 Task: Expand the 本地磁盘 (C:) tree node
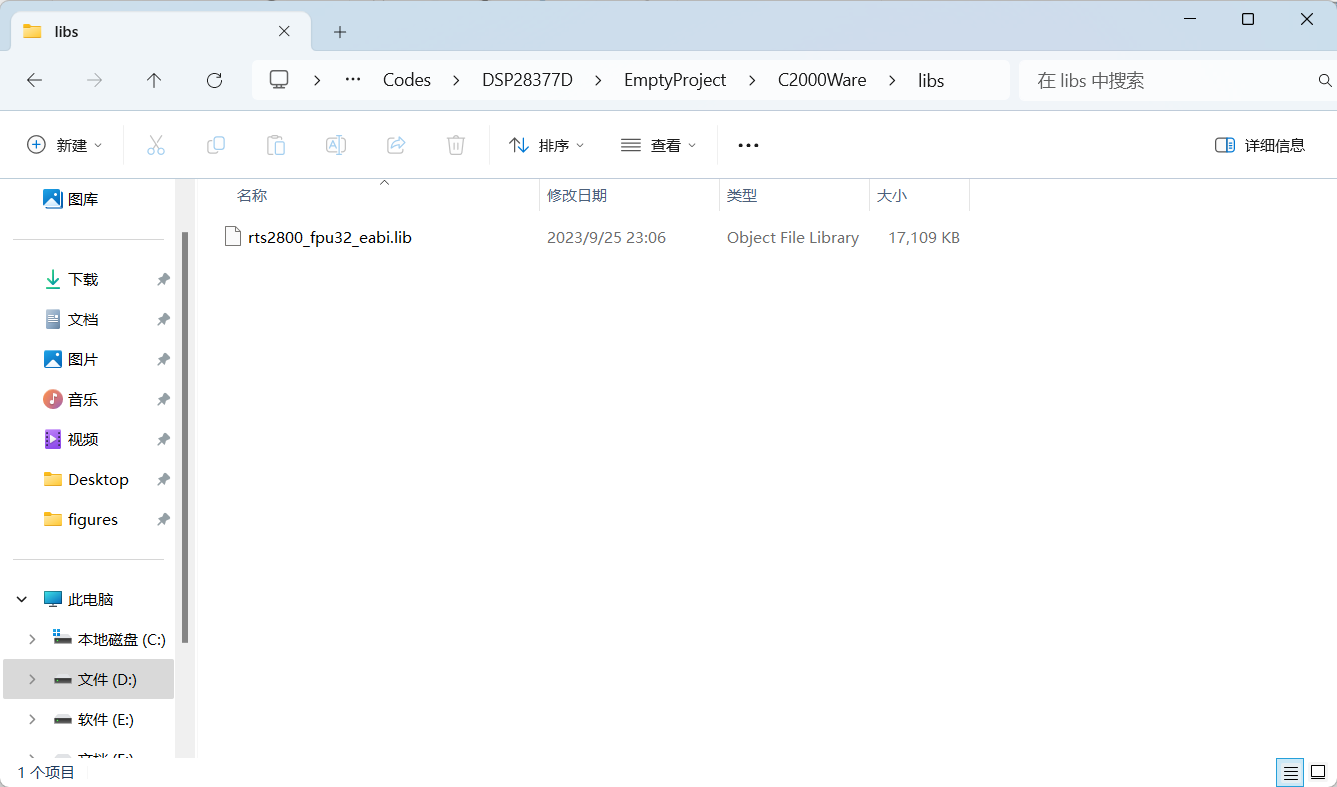coord(32,639)
